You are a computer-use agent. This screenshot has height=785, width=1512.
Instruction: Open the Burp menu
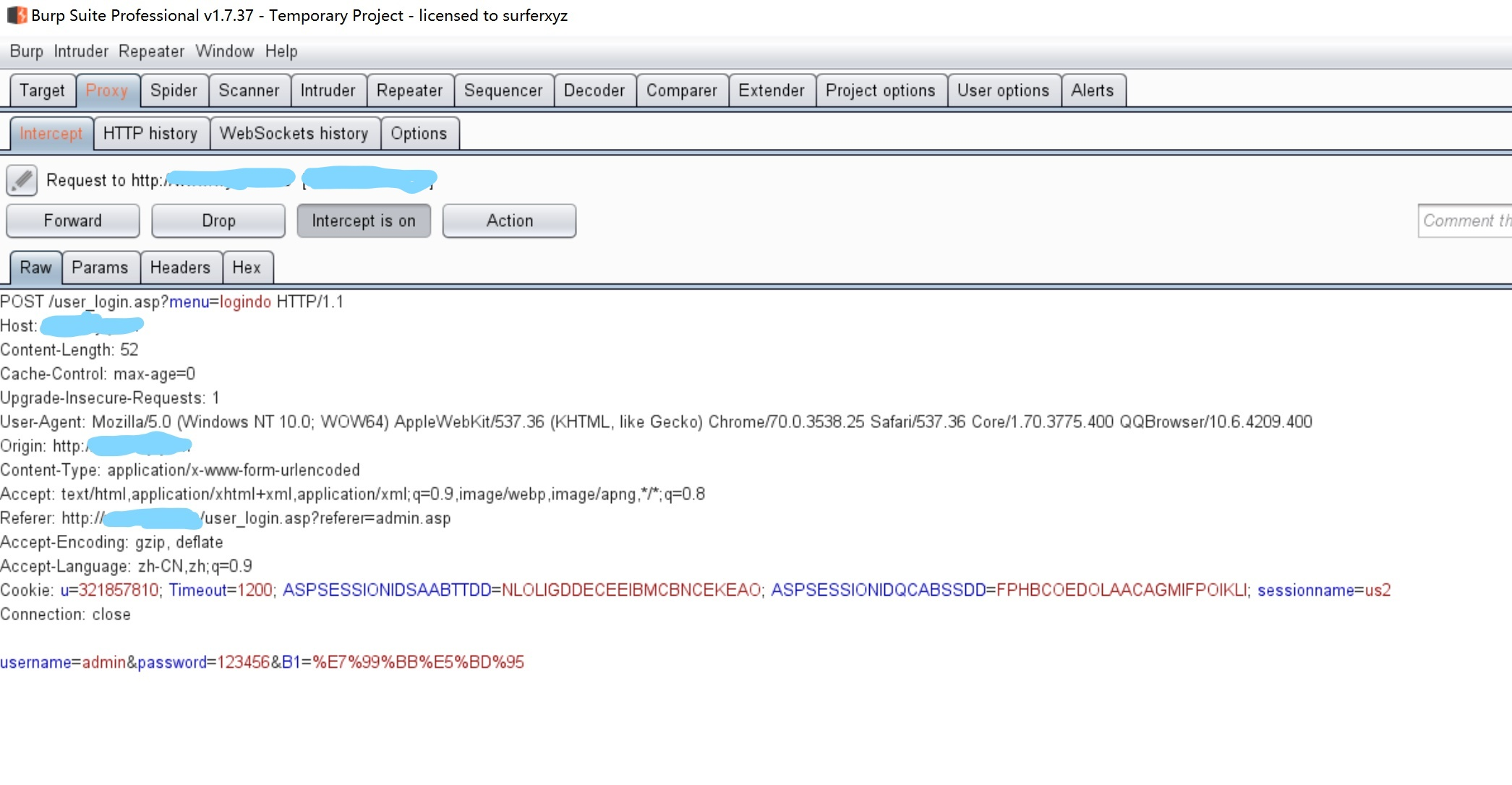click(27, 51)
